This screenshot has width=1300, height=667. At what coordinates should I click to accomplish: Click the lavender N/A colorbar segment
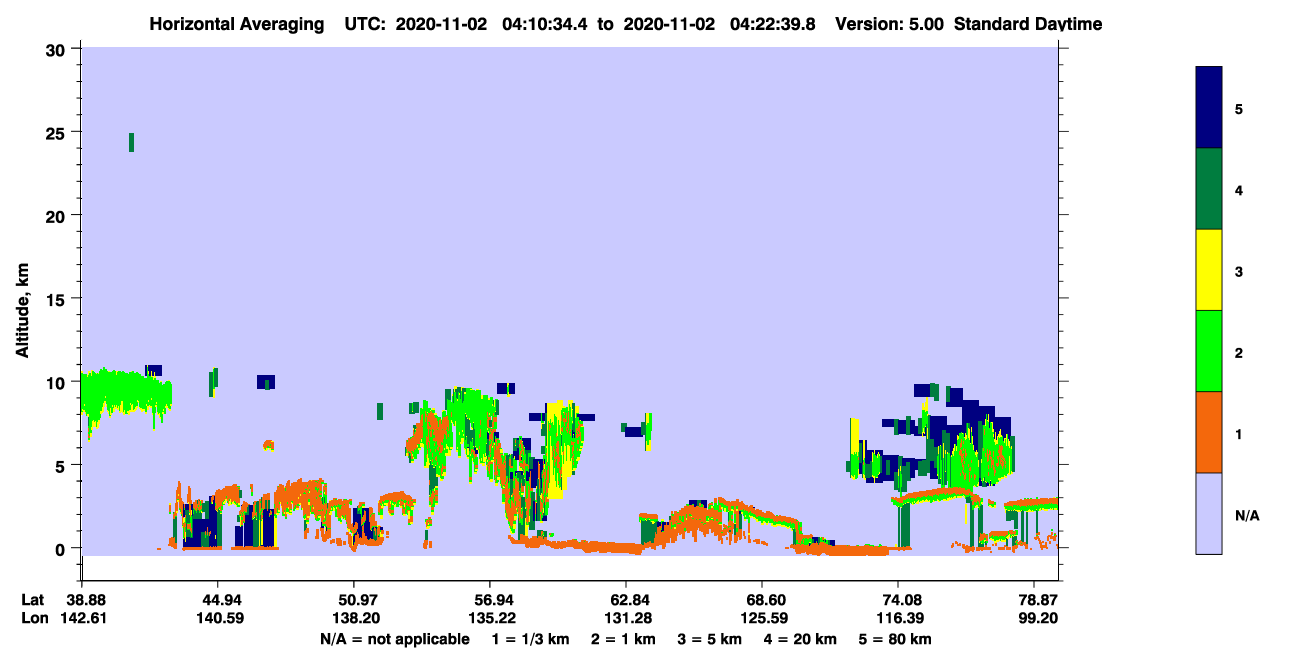(1209, 513)
